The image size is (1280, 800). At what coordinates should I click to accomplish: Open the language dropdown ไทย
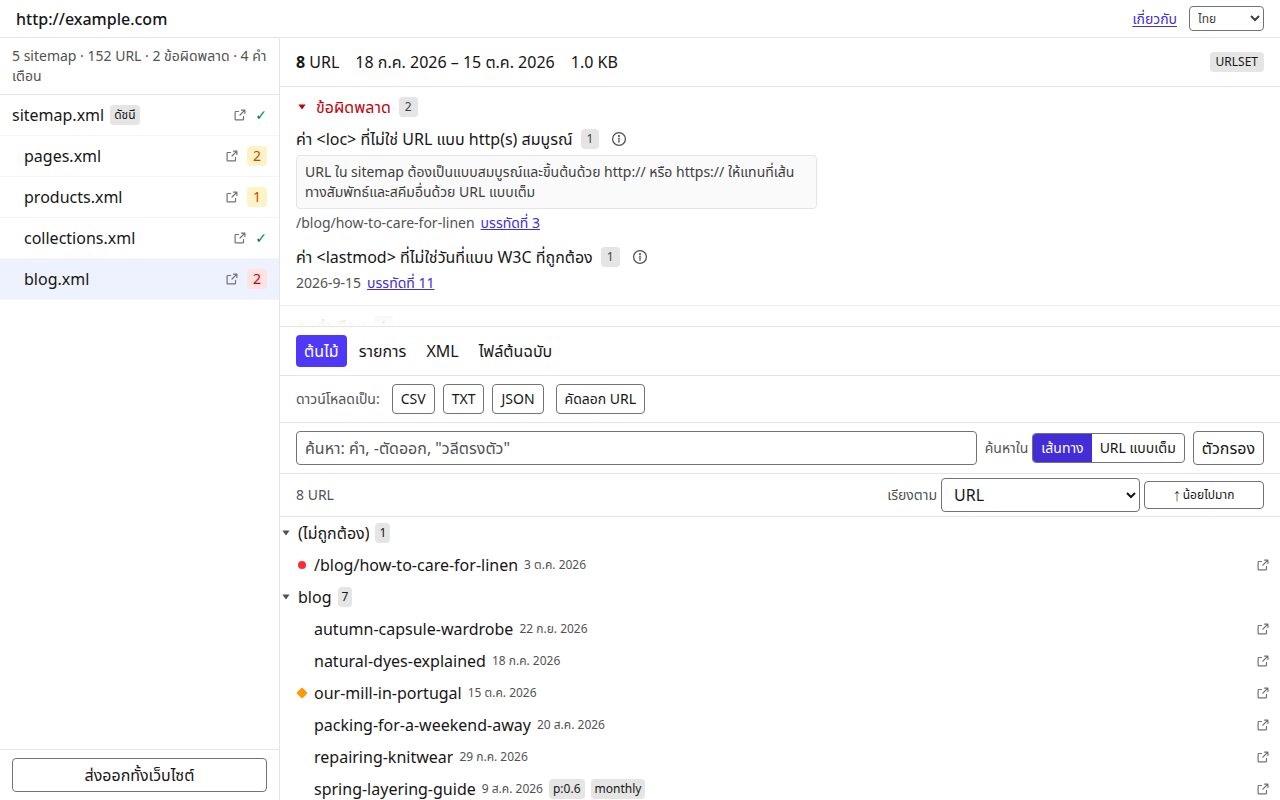(x=1226, y=19)
